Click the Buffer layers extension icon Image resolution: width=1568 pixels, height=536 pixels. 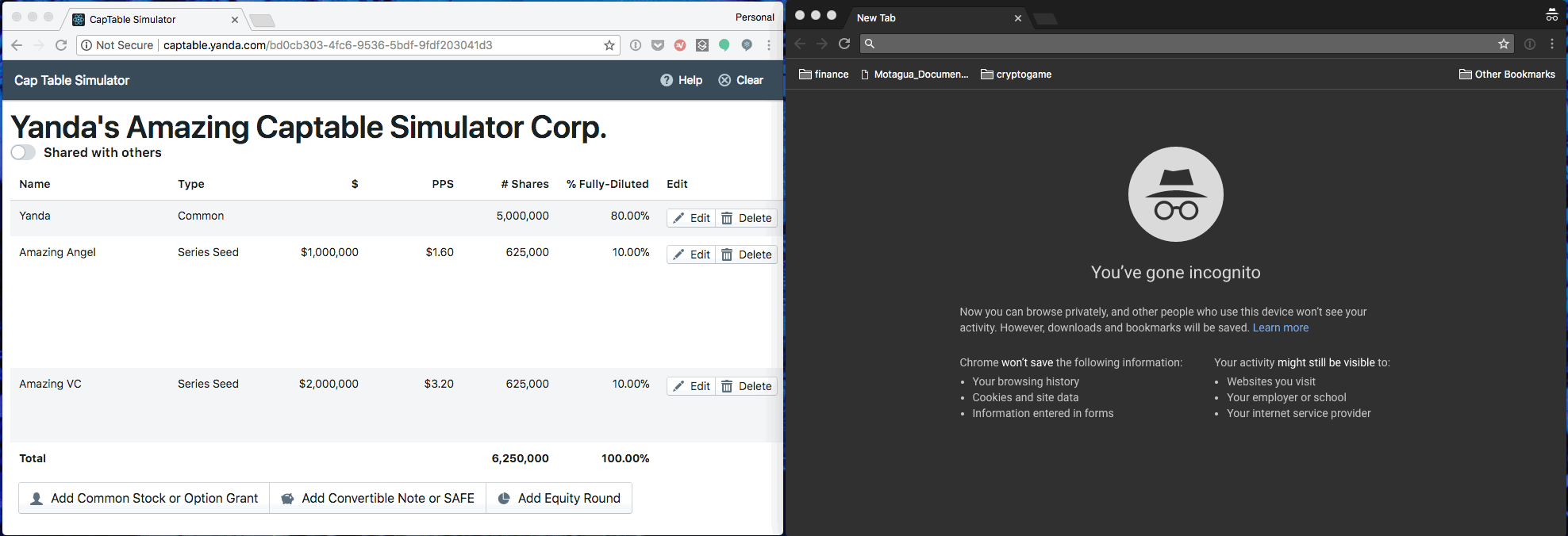tap(702, 45)
